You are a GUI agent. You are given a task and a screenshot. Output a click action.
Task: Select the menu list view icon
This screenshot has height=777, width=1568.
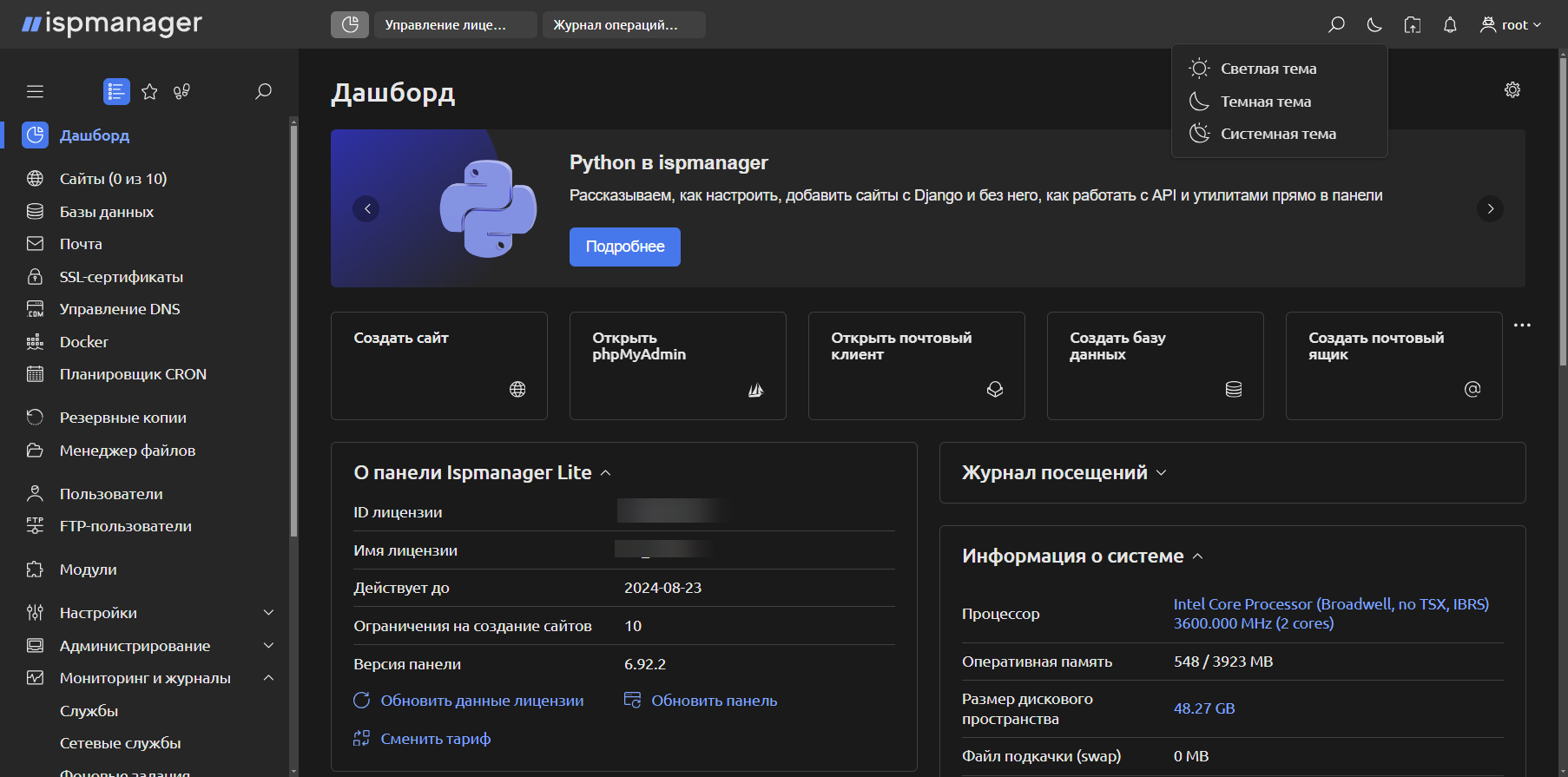[116, 91]
